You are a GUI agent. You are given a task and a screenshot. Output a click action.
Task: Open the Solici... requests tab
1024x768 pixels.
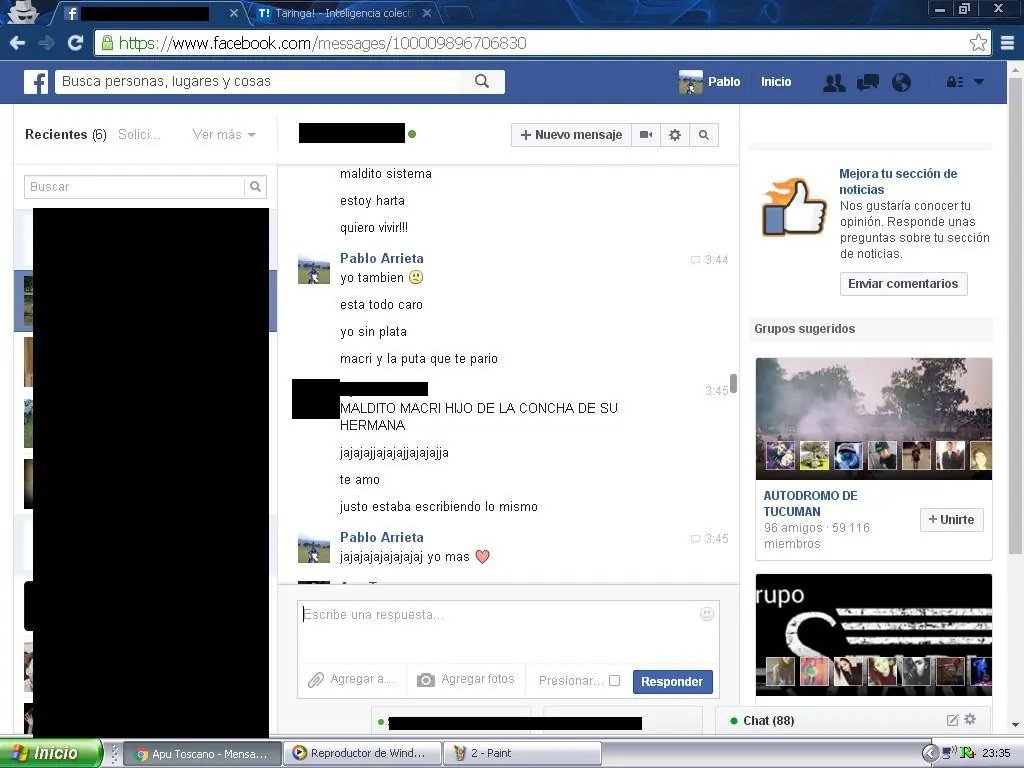[x=139, y=135]
